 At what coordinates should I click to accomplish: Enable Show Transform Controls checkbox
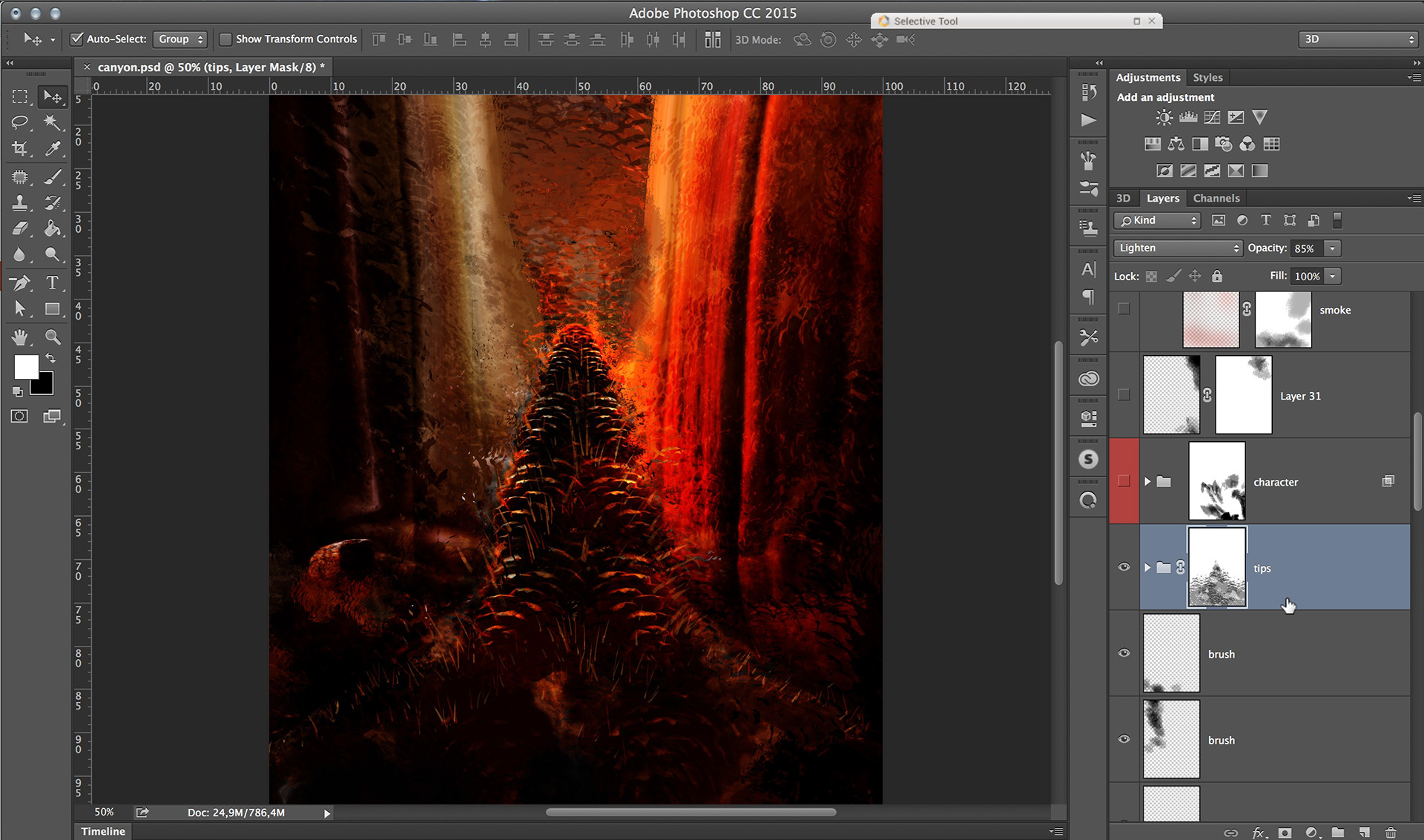click(x=225, y=39)
